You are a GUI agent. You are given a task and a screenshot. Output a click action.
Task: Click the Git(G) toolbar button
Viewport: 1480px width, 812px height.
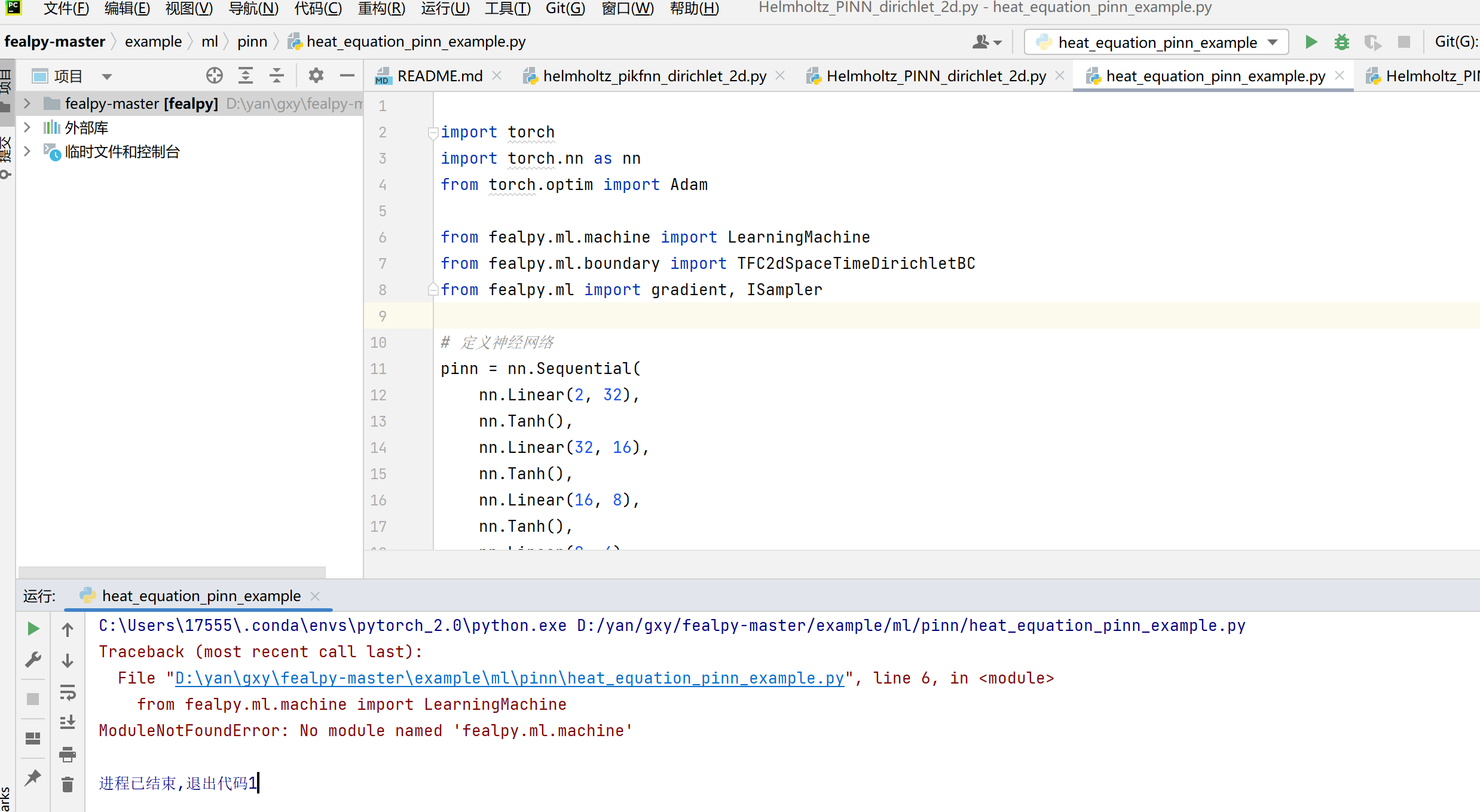coord(1457,41)
